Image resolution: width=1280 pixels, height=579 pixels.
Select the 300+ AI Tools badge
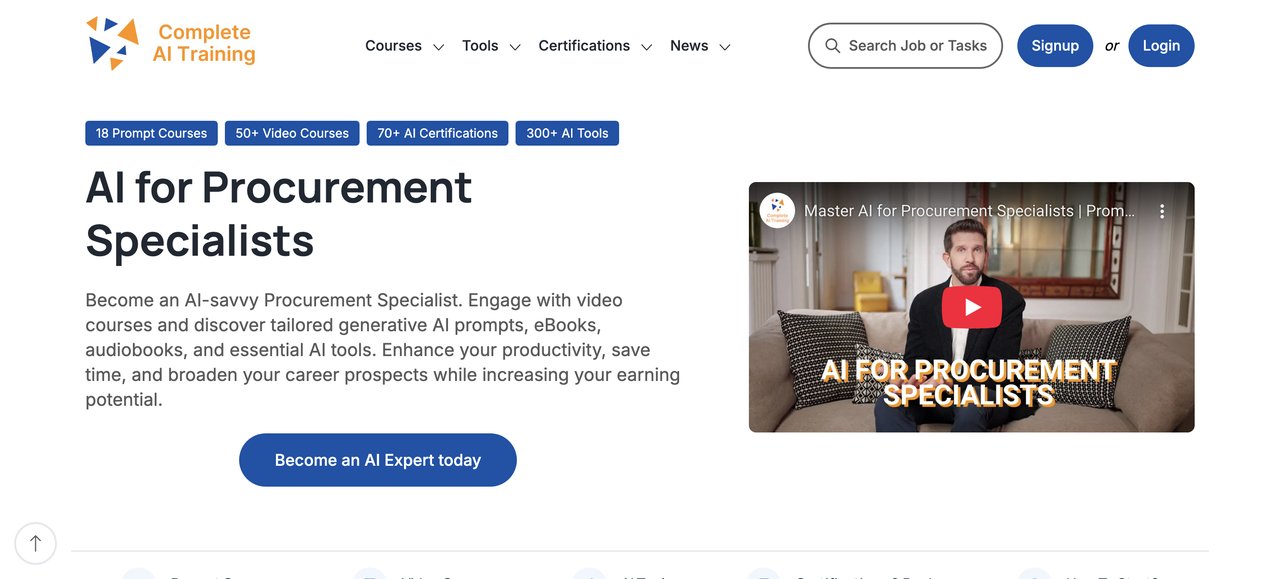coord(567,133)
